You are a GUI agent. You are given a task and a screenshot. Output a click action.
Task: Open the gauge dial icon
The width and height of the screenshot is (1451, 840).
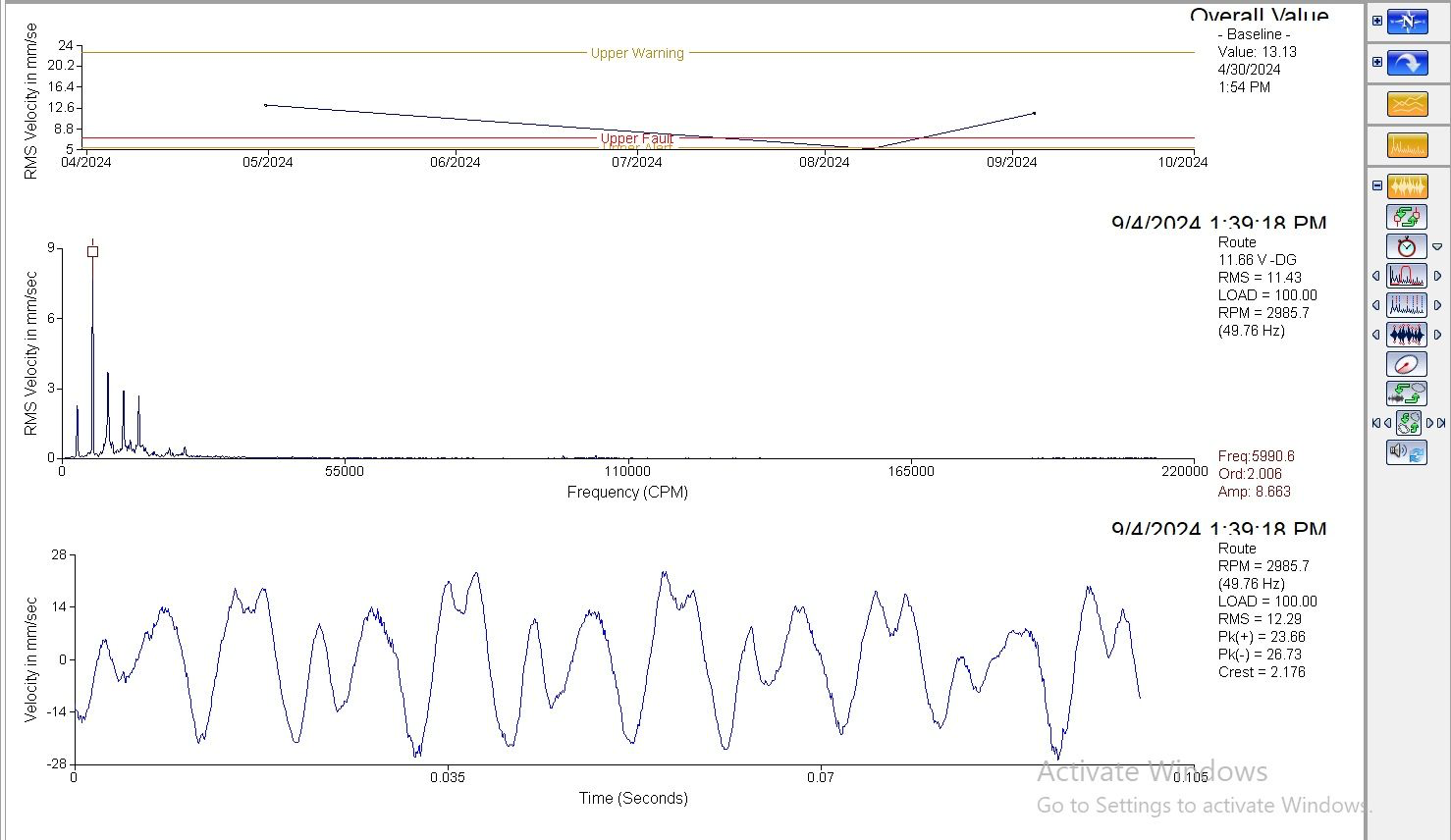pyautogui.click(x=1407, y=364)
